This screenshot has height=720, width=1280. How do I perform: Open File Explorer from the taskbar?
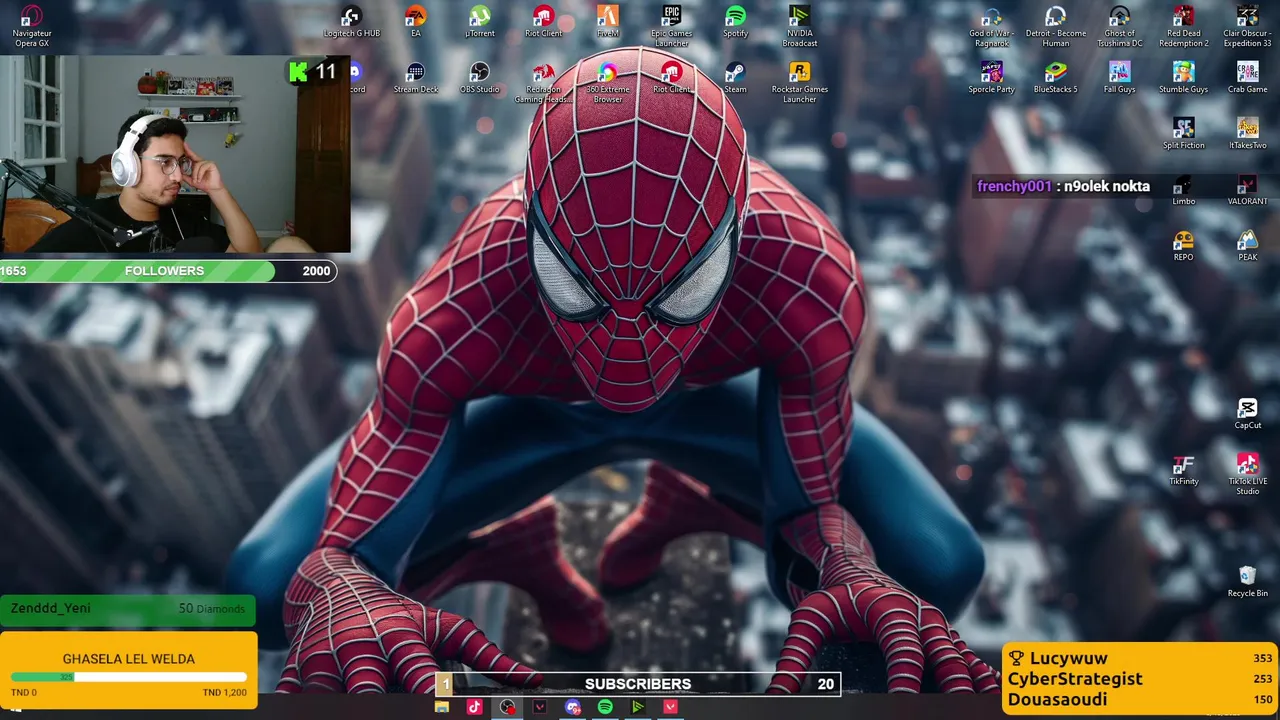[x=442, y=707]
